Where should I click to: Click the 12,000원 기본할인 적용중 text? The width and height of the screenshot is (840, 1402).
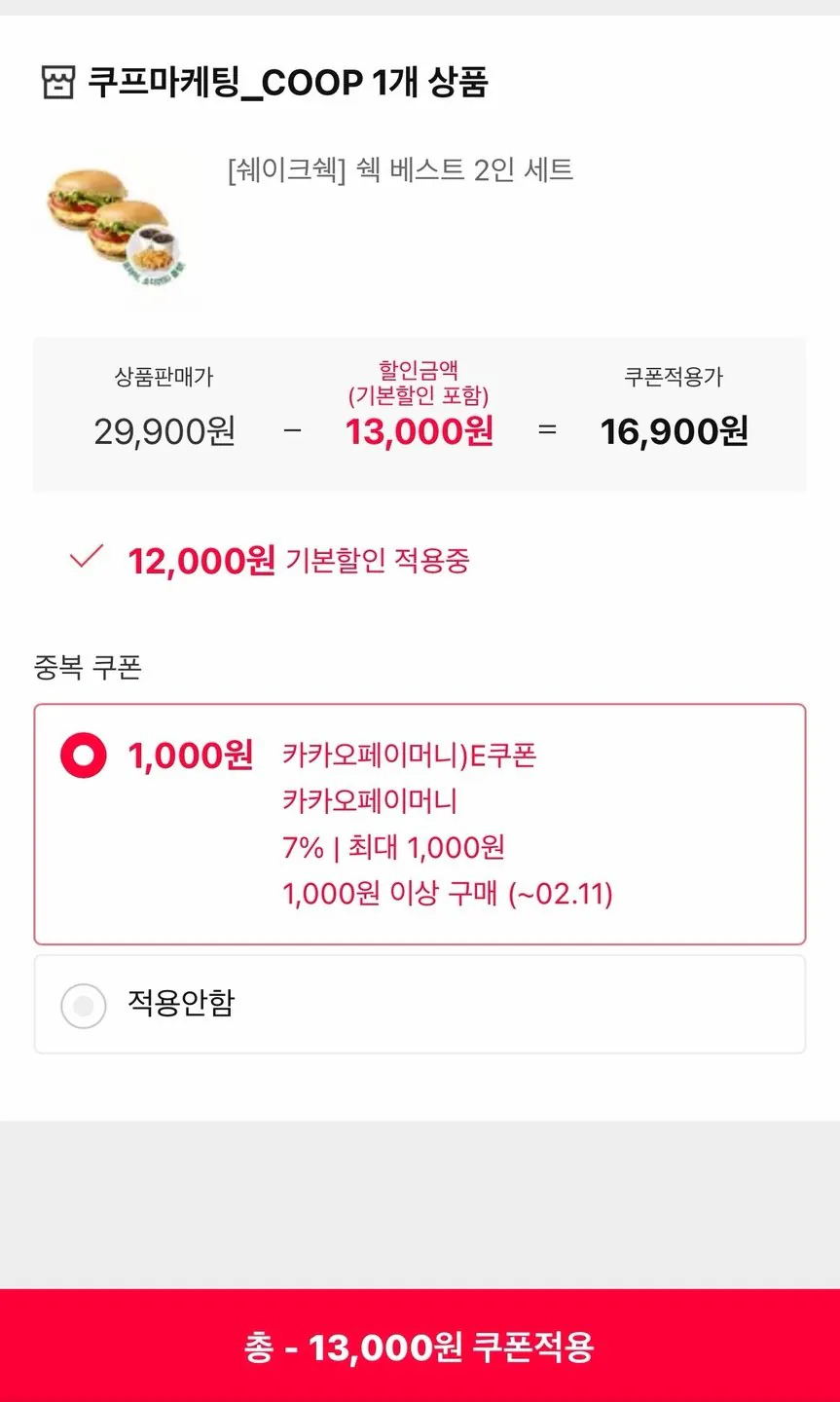point(299,561)
